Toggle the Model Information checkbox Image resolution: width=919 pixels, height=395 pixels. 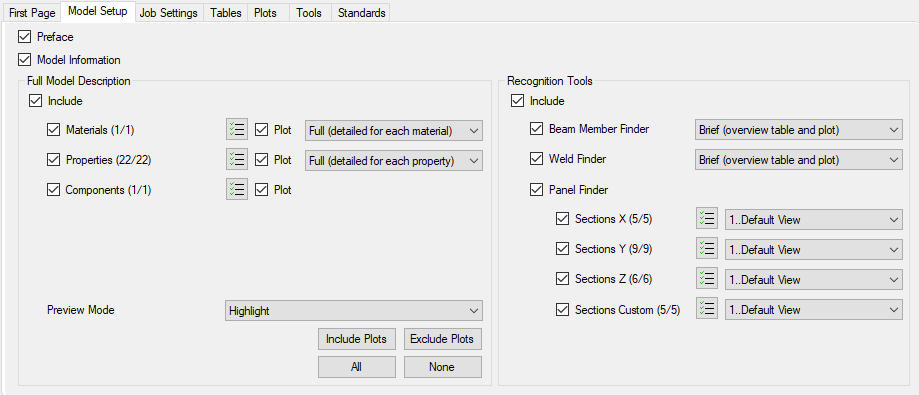[x=25, y=60]
